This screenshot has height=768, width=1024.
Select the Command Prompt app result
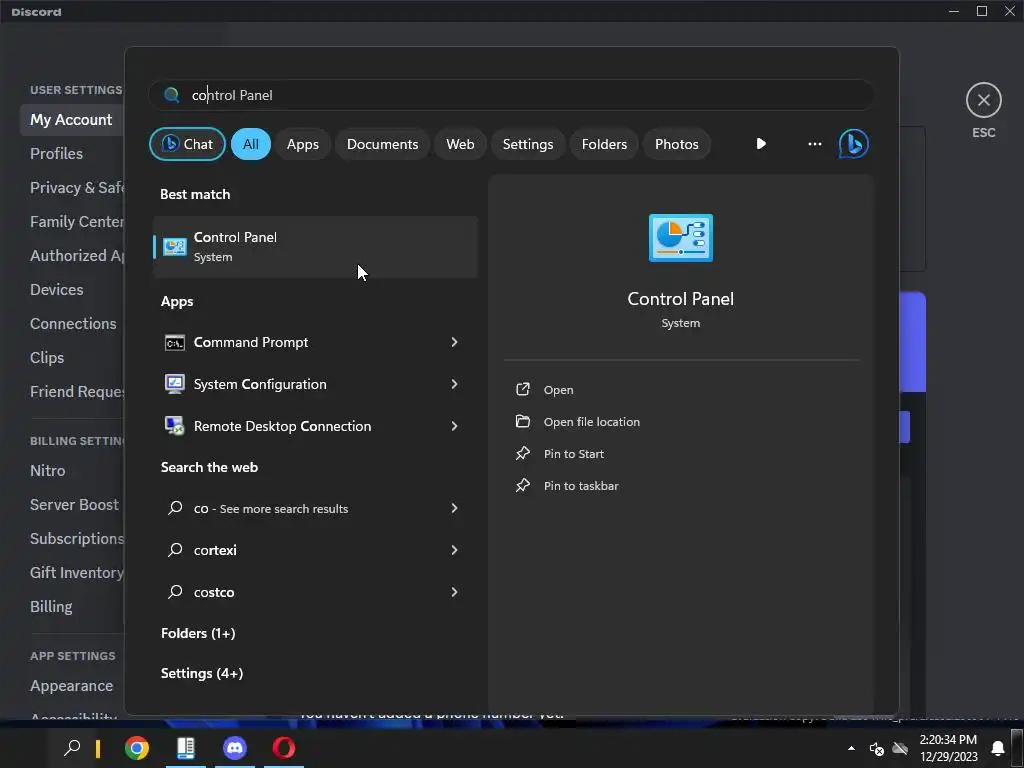[315, 342]
